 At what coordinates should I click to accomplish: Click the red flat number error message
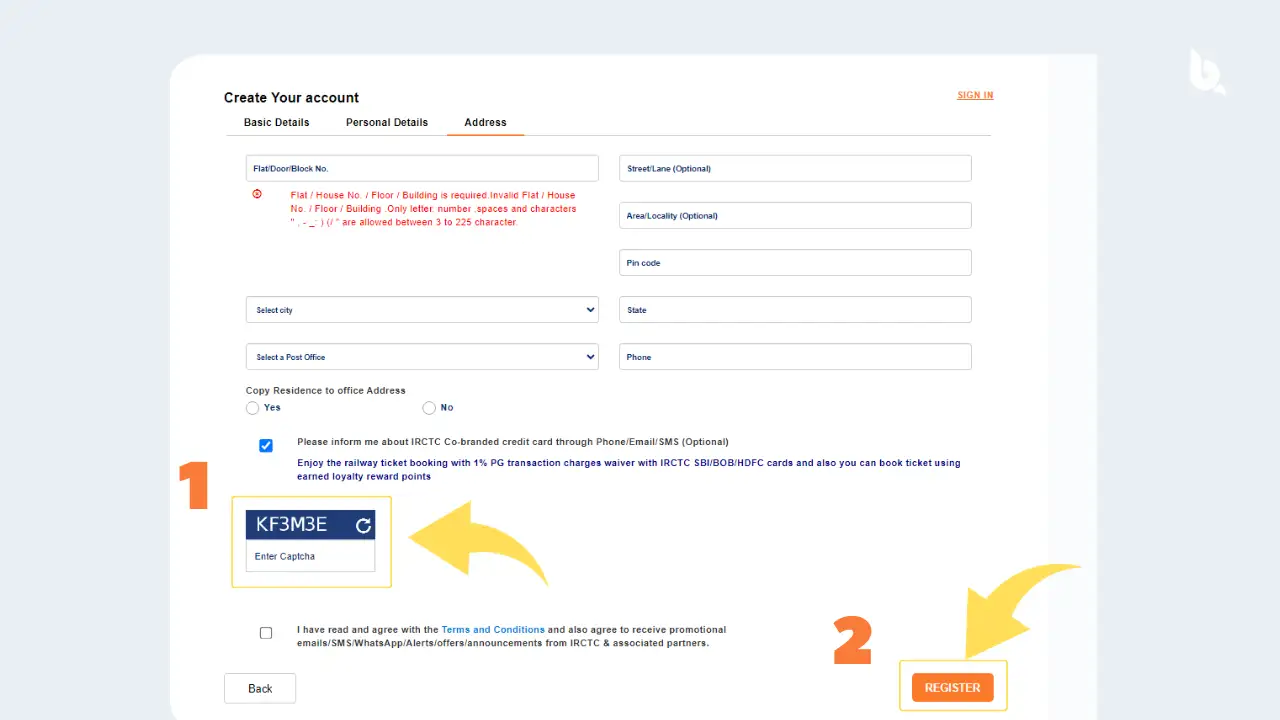[x=433, y=209]
